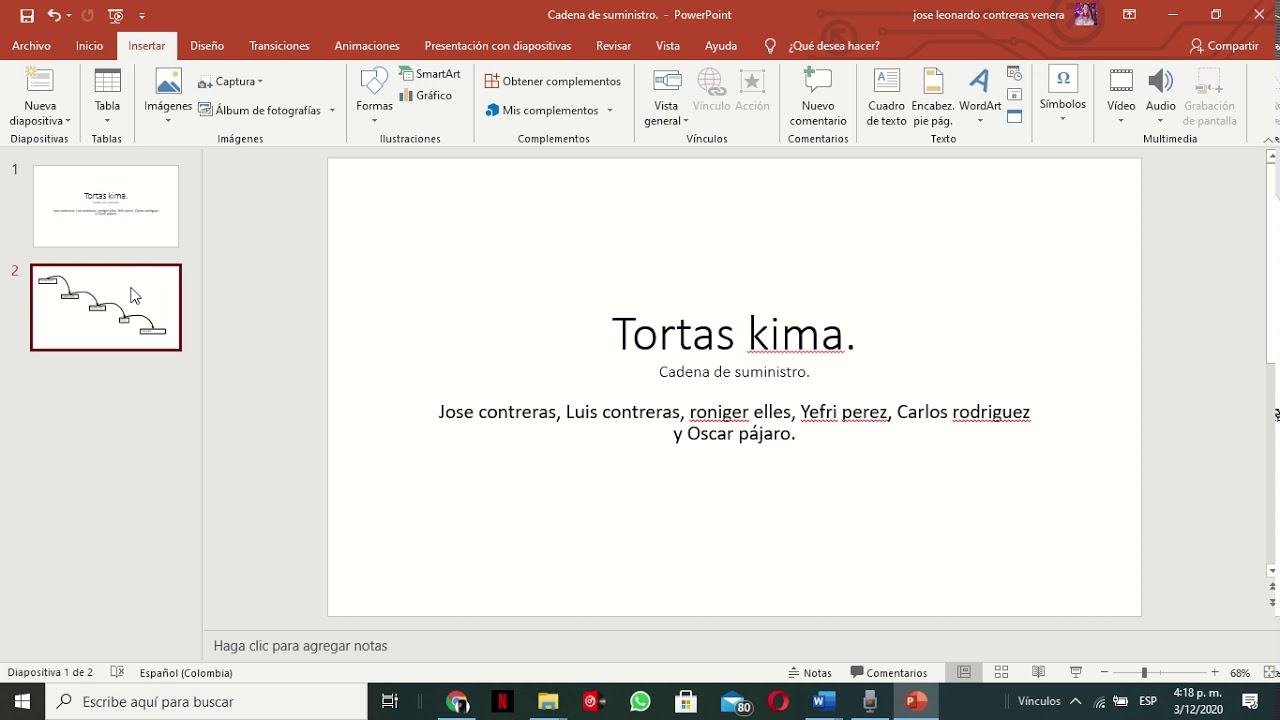Open the Transiciones tab

(x=279, y=46)
